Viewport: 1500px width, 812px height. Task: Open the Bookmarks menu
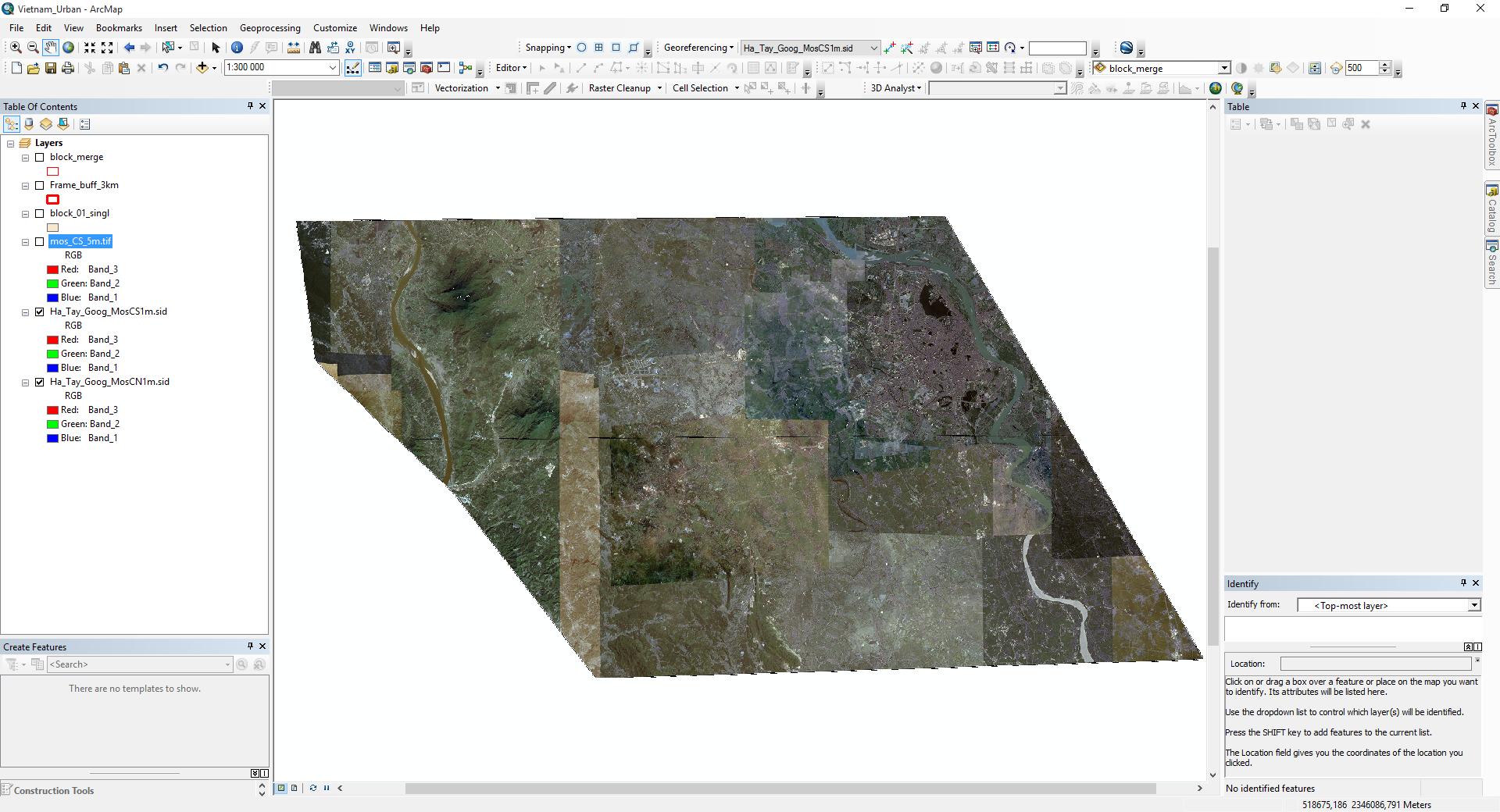click(x=119, y=27)
